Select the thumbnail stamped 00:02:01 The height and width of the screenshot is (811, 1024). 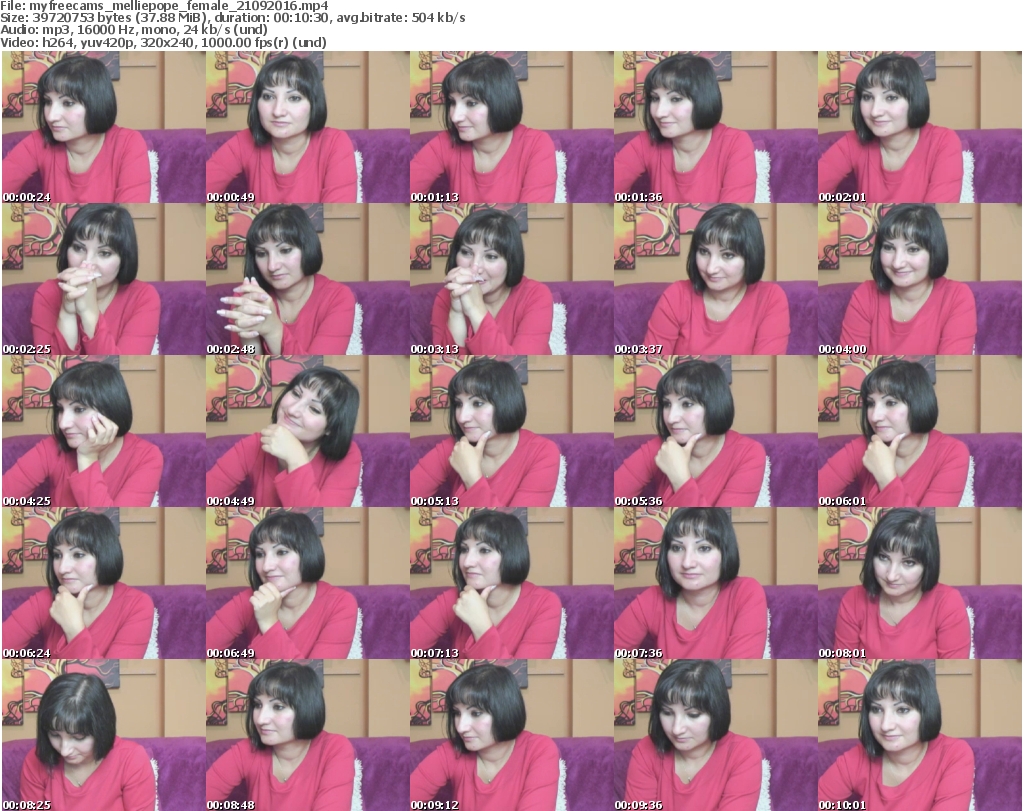click(920, 127)
